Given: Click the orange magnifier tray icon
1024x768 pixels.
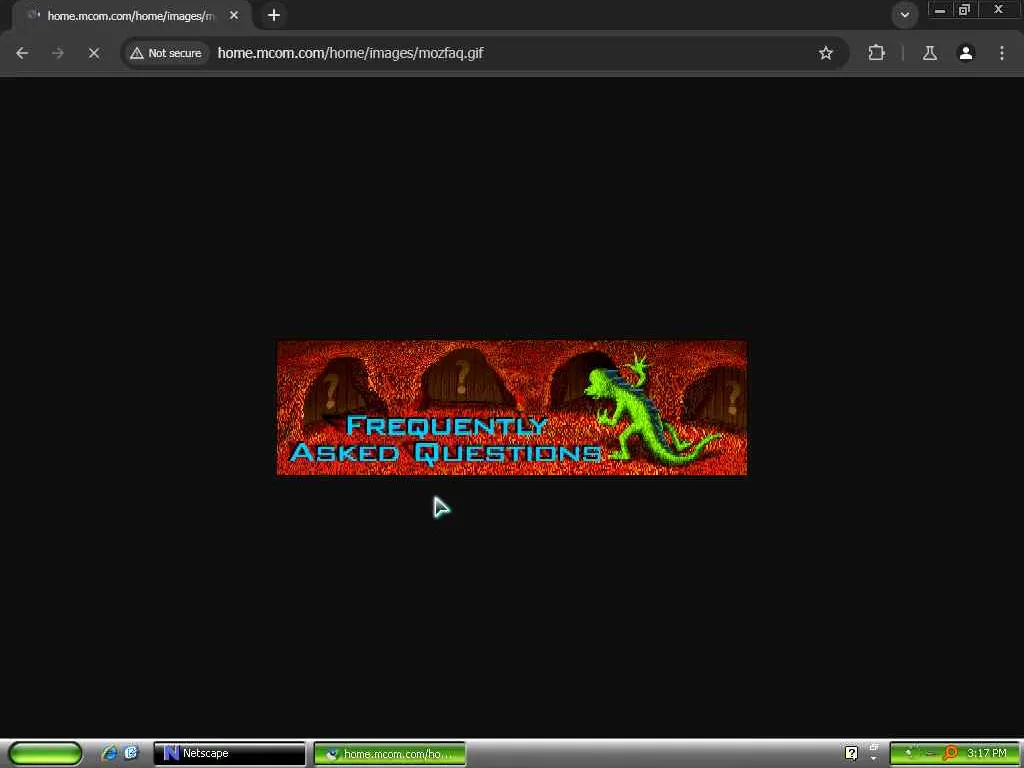Looking at the screenshot, I should 950,753.
